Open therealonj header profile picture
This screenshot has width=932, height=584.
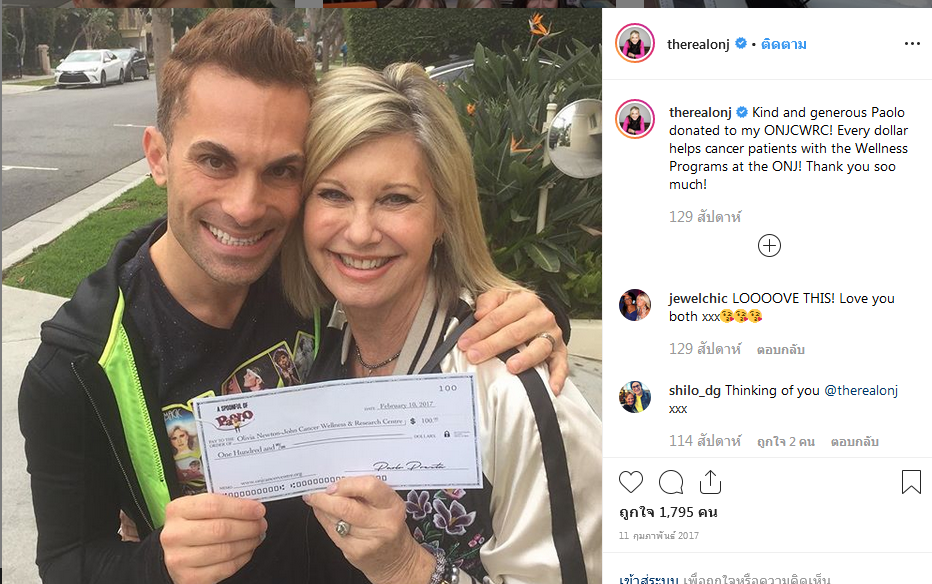pos(635,43)
